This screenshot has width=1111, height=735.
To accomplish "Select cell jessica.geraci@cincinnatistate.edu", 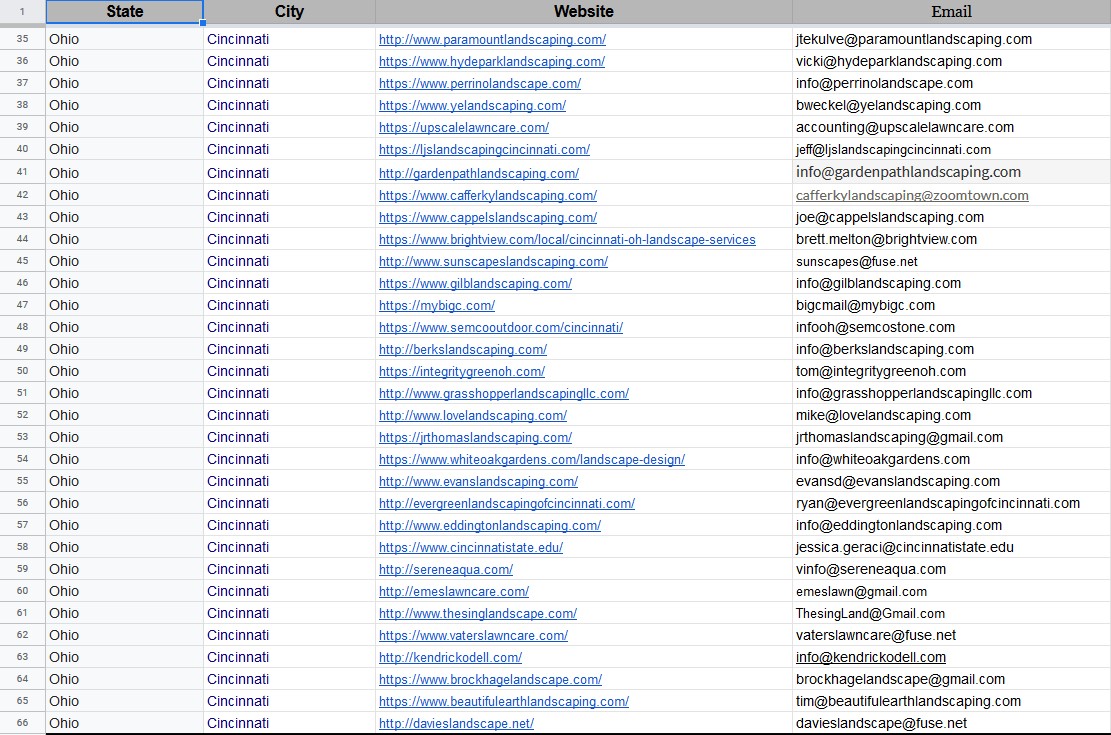I will coord(952,546).
